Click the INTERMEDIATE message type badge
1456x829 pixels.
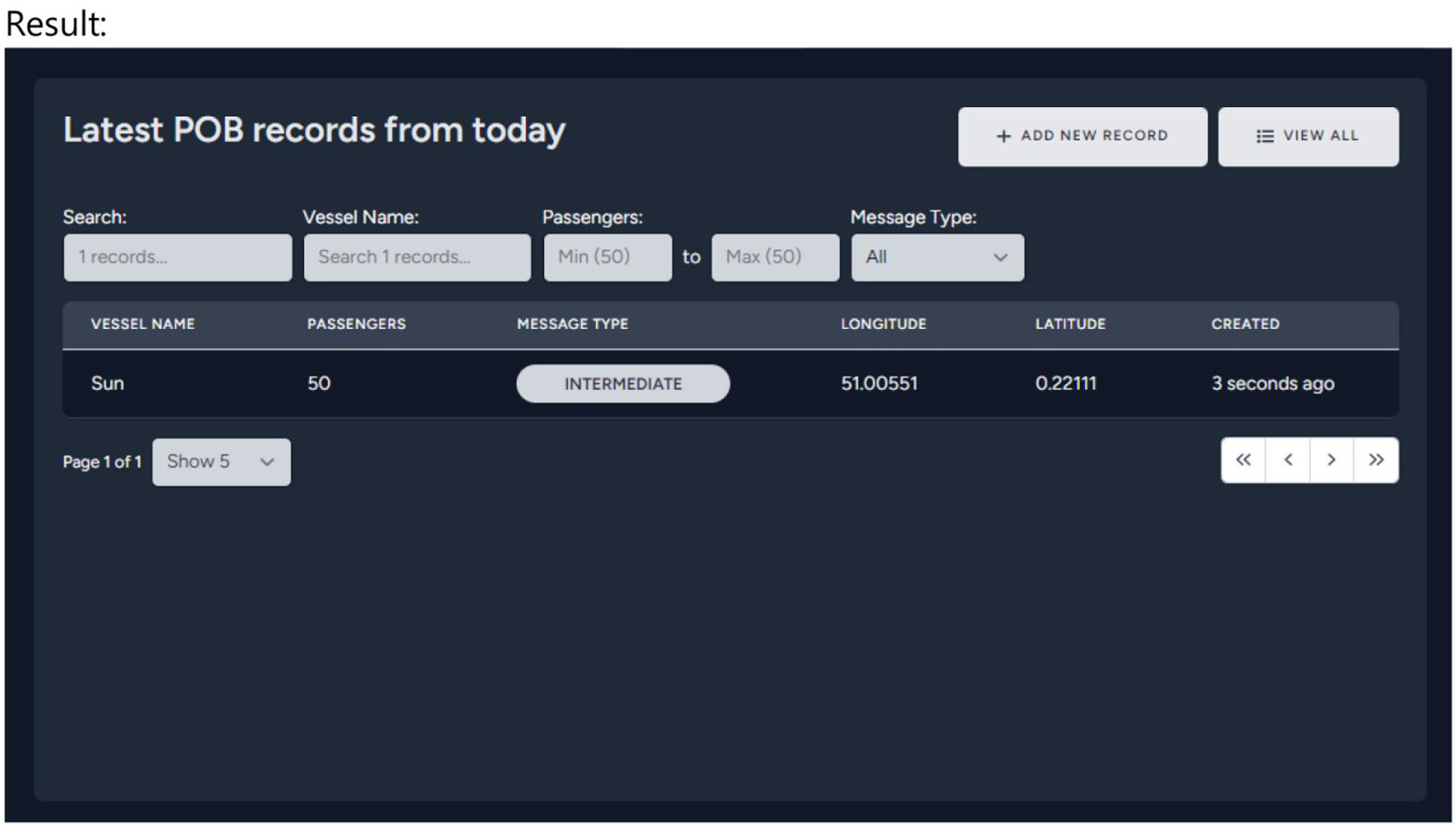click(x=623, y=384)
